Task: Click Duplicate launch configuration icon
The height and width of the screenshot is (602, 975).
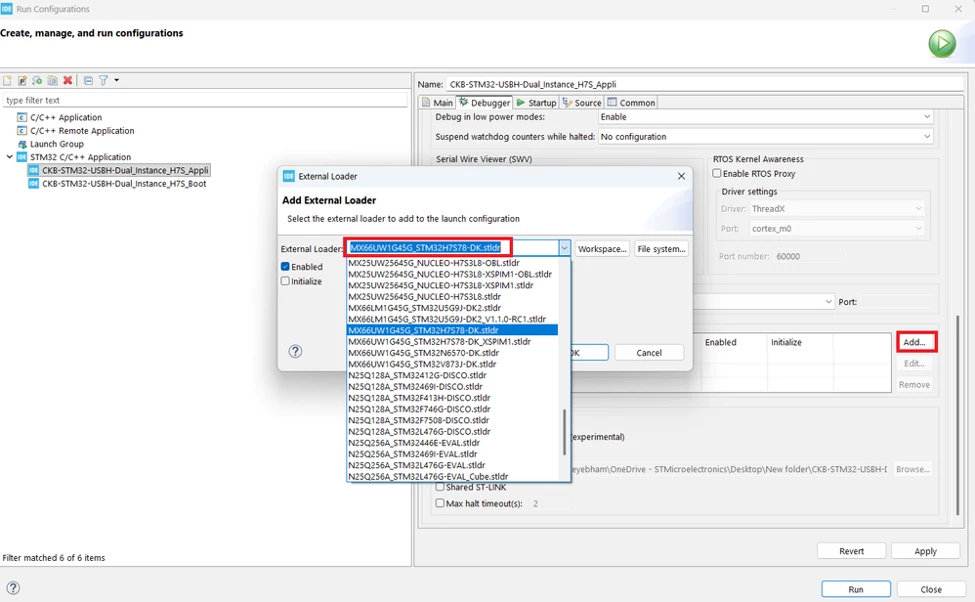Action: [x=52, y=80]
